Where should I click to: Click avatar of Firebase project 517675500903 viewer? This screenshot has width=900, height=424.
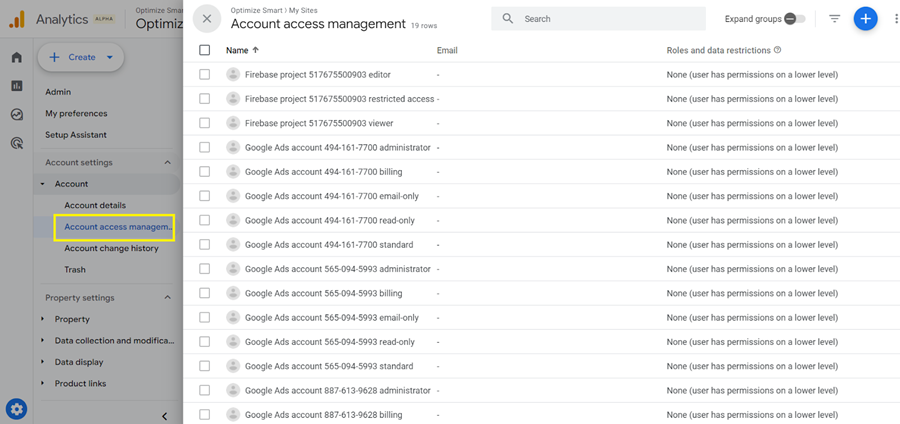pyautogui.click(x=232, y=123)
